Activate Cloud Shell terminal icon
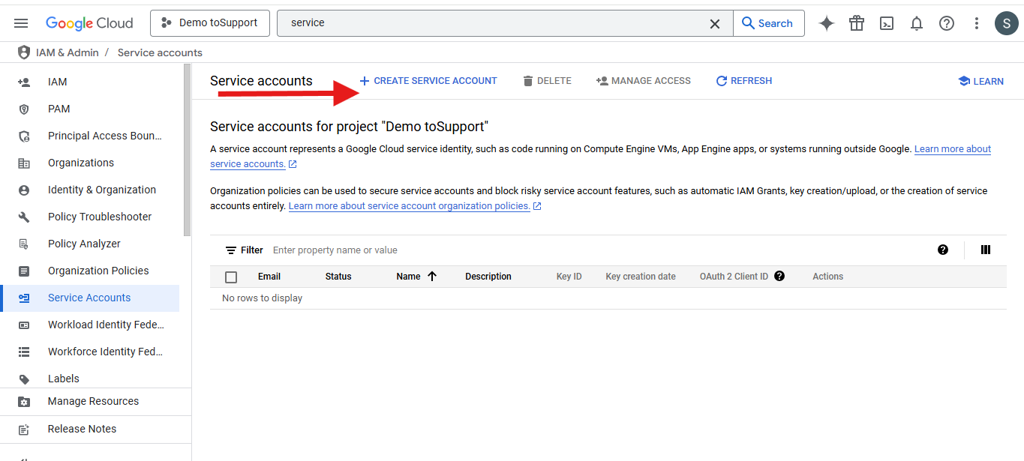This screenshot has height=461, width=1024. pos(886,23)
